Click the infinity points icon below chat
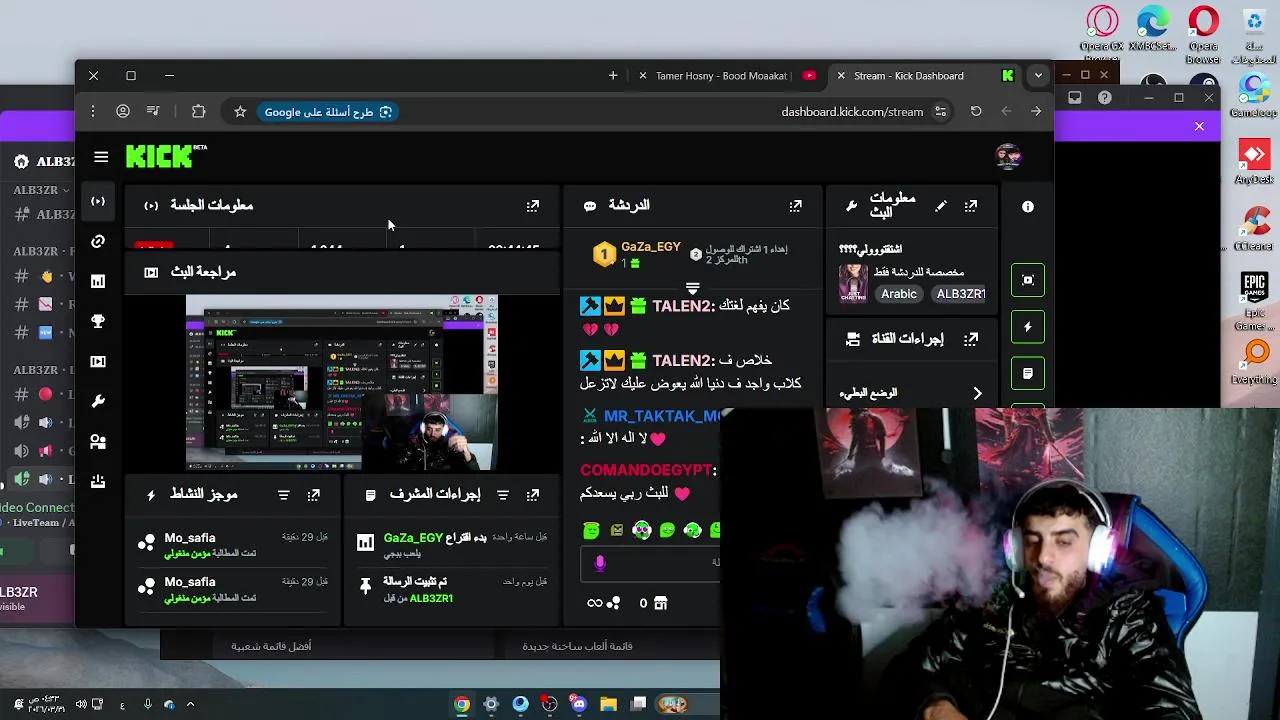This screenshot has height=720, width=1280. (x=603, y=603)
